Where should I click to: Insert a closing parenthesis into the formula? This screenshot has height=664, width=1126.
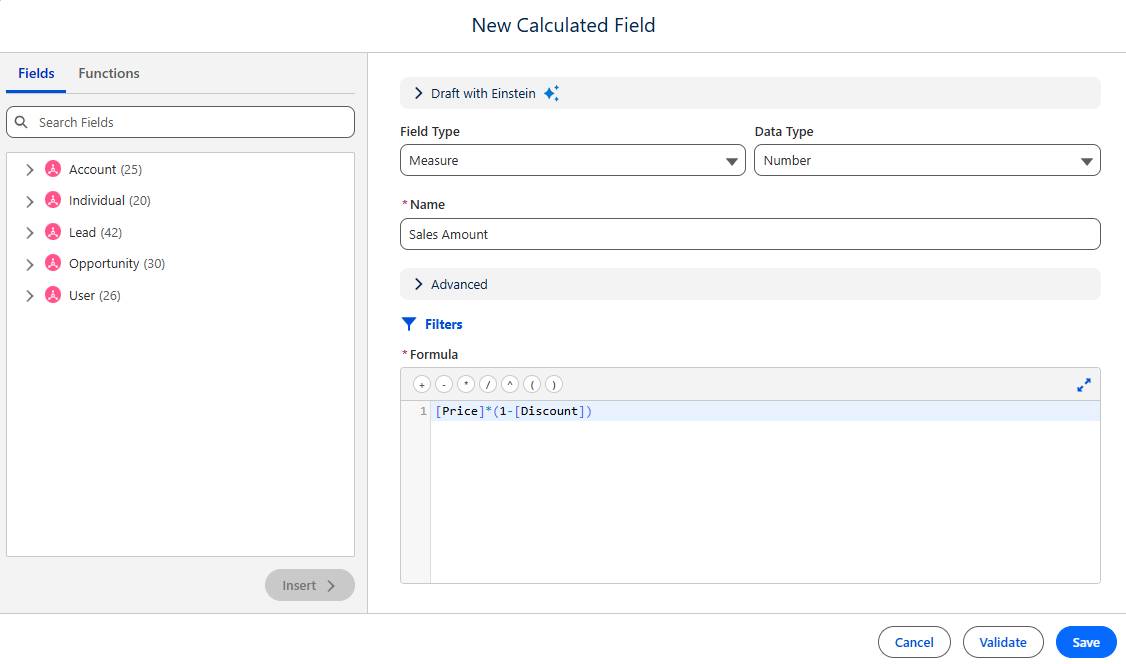554,384
